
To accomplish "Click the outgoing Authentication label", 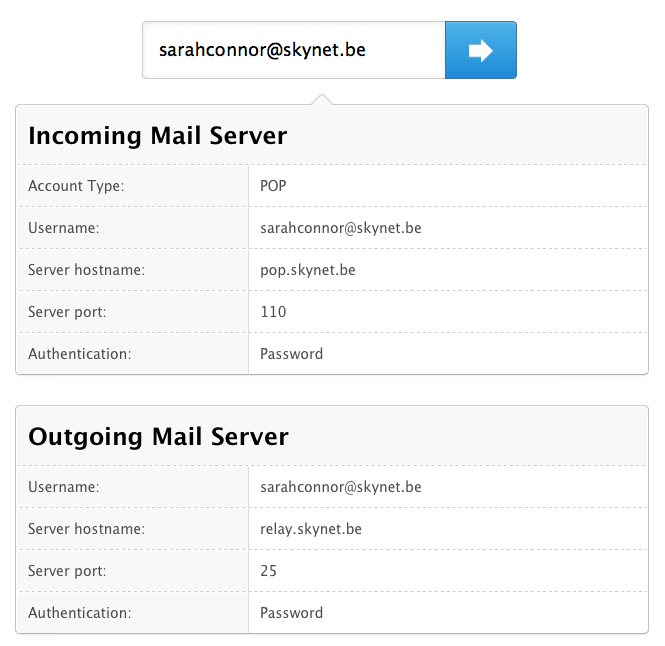I will [x=80, y=612].
